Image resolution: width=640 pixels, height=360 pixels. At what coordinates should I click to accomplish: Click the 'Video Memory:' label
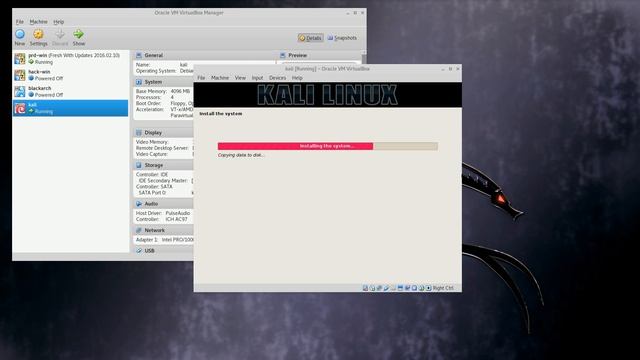pos(152,142)
